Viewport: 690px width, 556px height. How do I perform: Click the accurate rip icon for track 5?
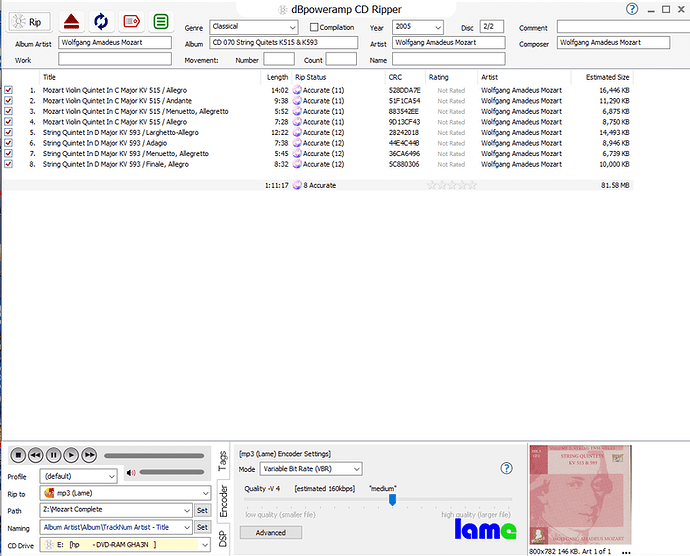point(297,133)
